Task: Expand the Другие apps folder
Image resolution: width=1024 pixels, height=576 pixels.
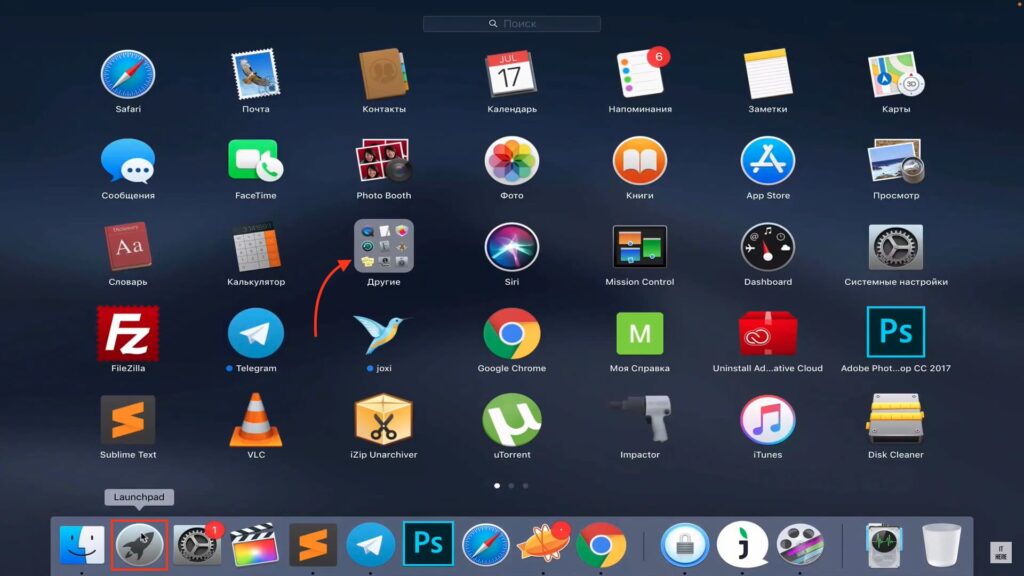Action: (383, 246)
